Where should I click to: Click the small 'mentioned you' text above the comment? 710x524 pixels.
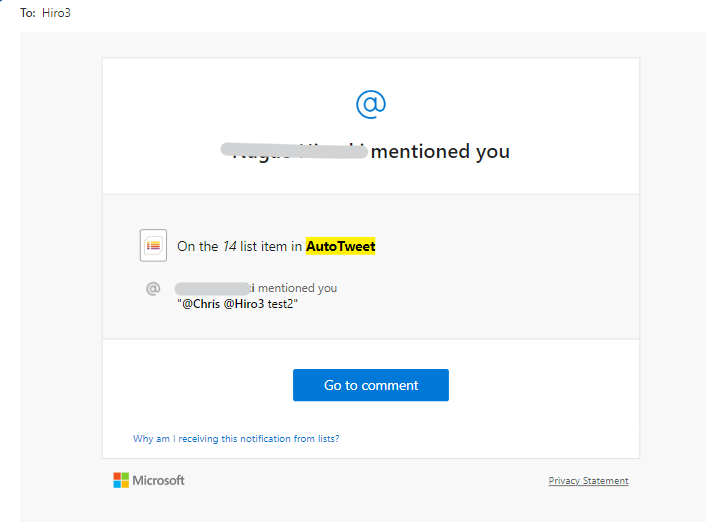[298, 288]
